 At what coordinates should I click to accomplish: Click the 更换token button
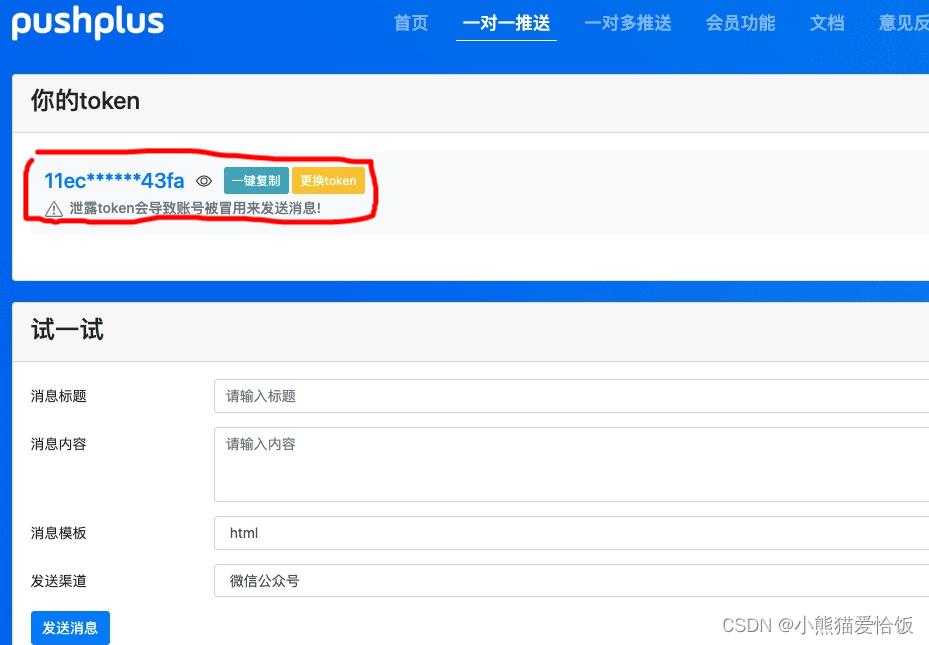click(x=328, y=181)
